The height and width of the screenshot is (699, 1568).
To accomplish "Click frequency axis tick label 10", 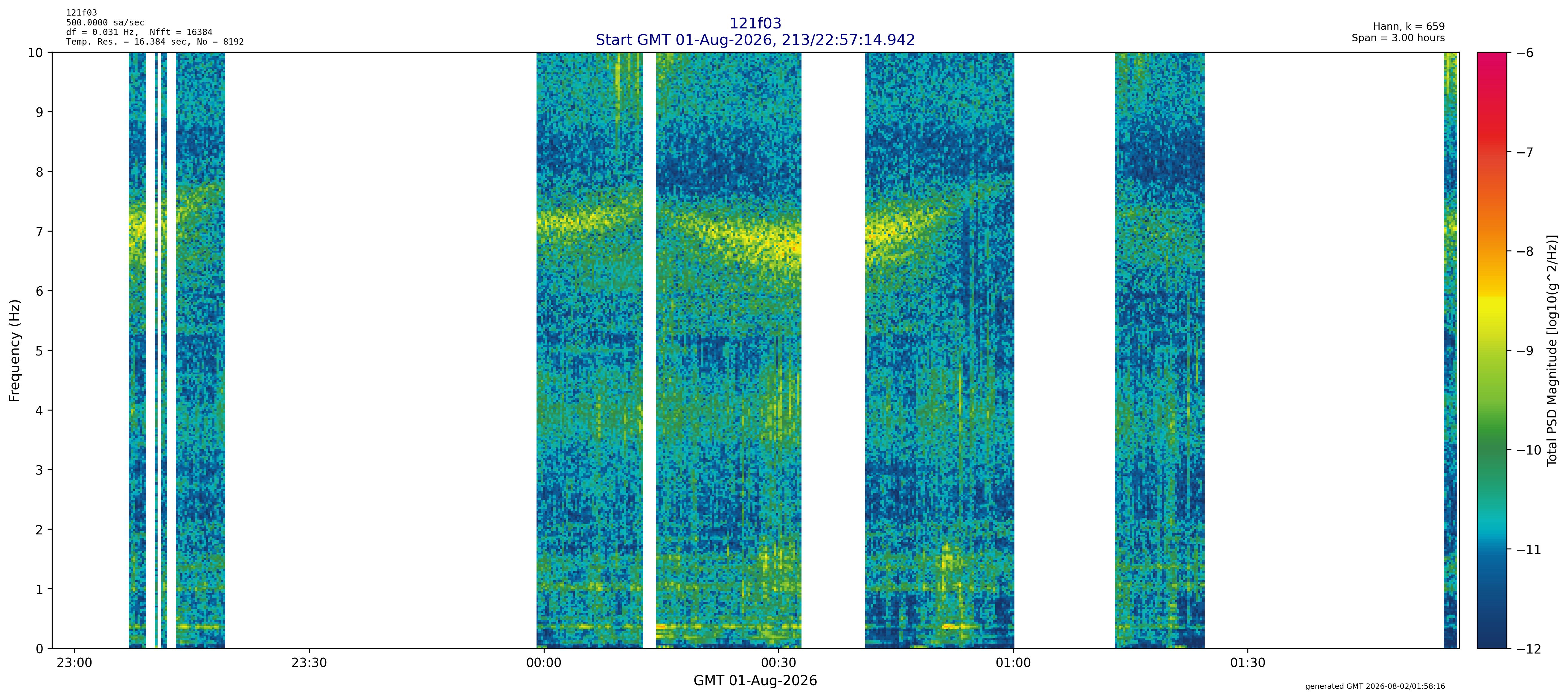I will click(x=35, y=53).
